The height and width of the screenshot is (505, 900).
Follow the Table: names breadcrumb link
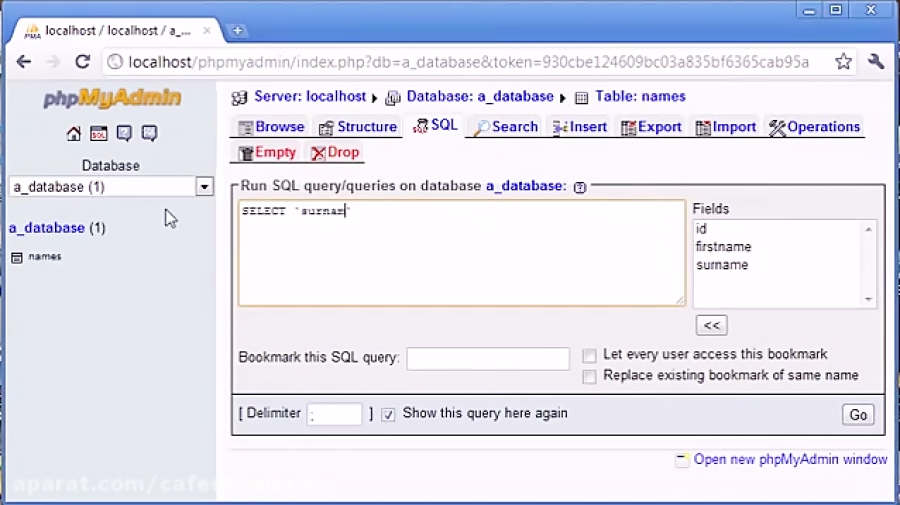(x=640, y=96)
